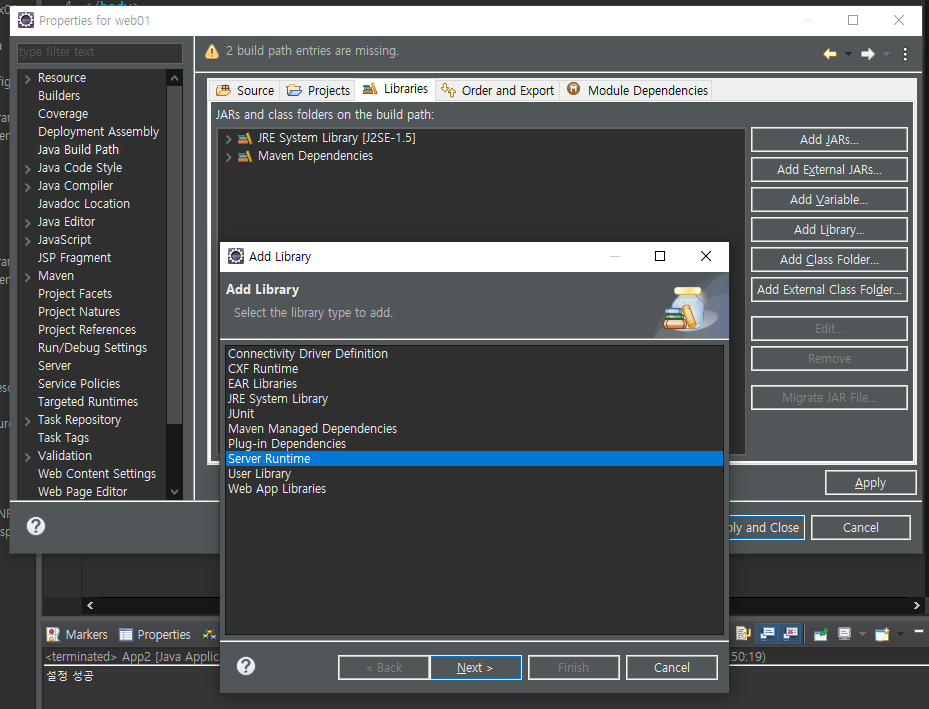The image size is (929, 709).
Task: Click the Add Library... button
Action: pyautogui.click(x=829, y=230)
